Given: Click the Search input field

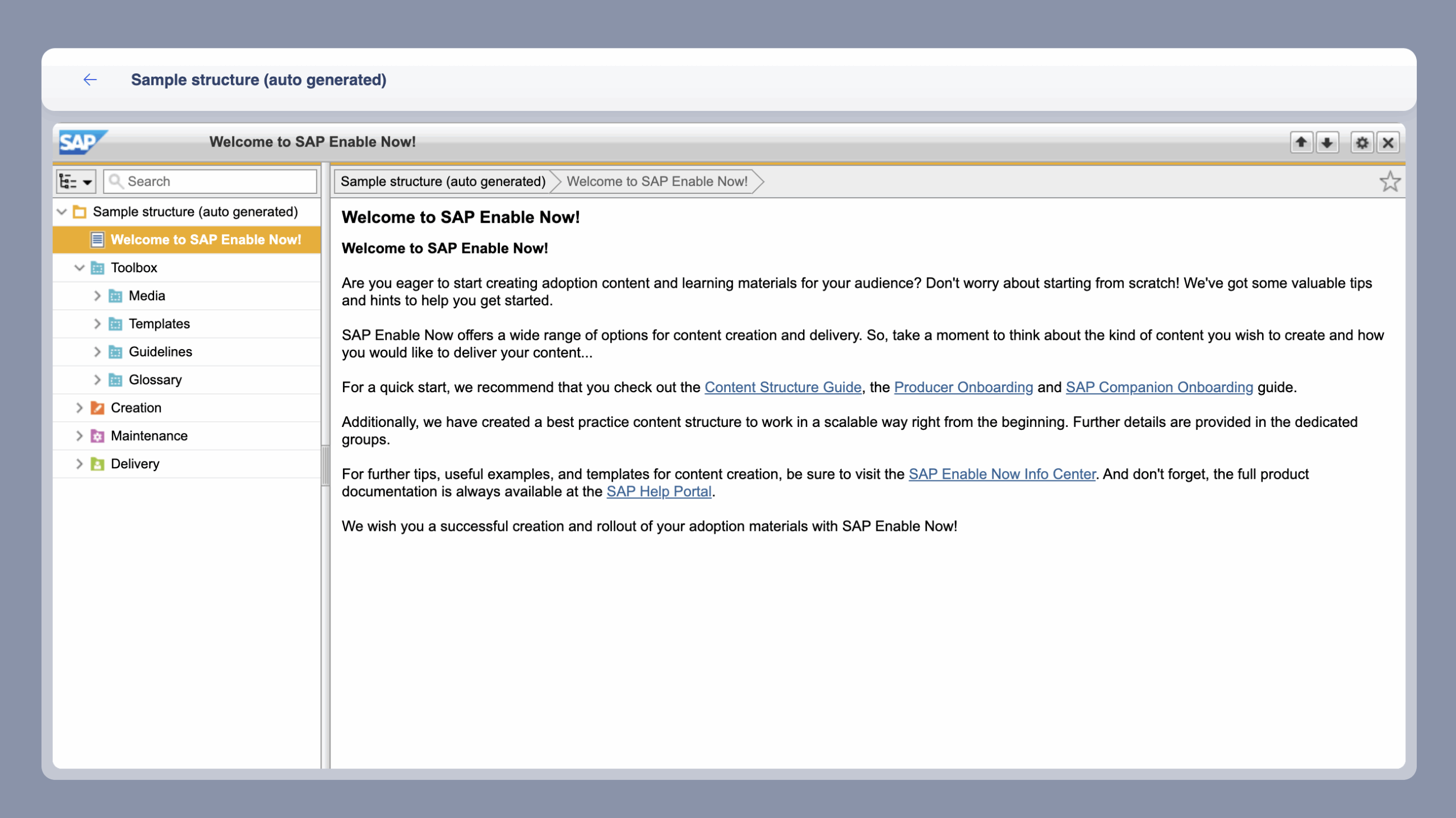Looking at the screenshot, I should (x=219, y=181).
